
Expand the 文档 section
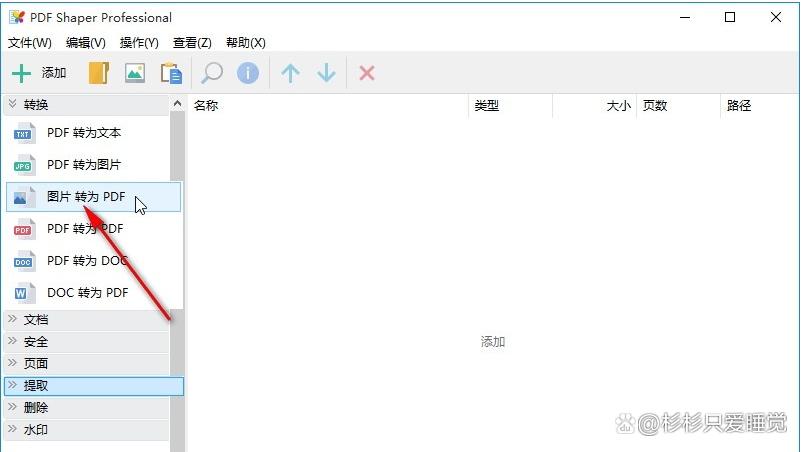click(x=87, y=320)
